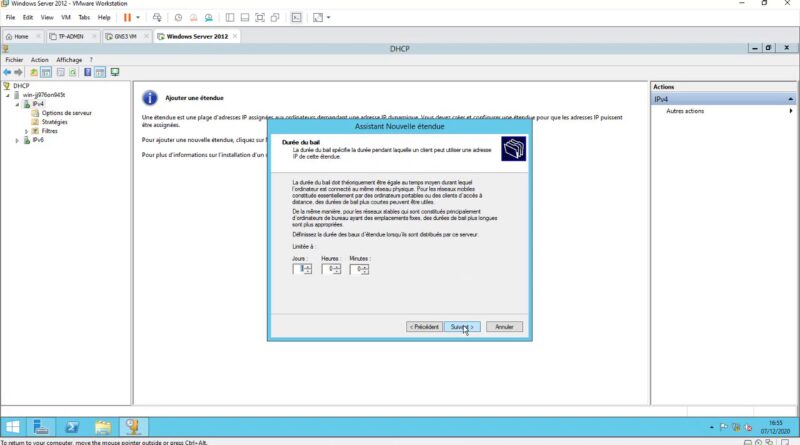The image size is (800, 445).
Task: Click the refresh icon in DHCP toolbar
Action: pos(72,72)
